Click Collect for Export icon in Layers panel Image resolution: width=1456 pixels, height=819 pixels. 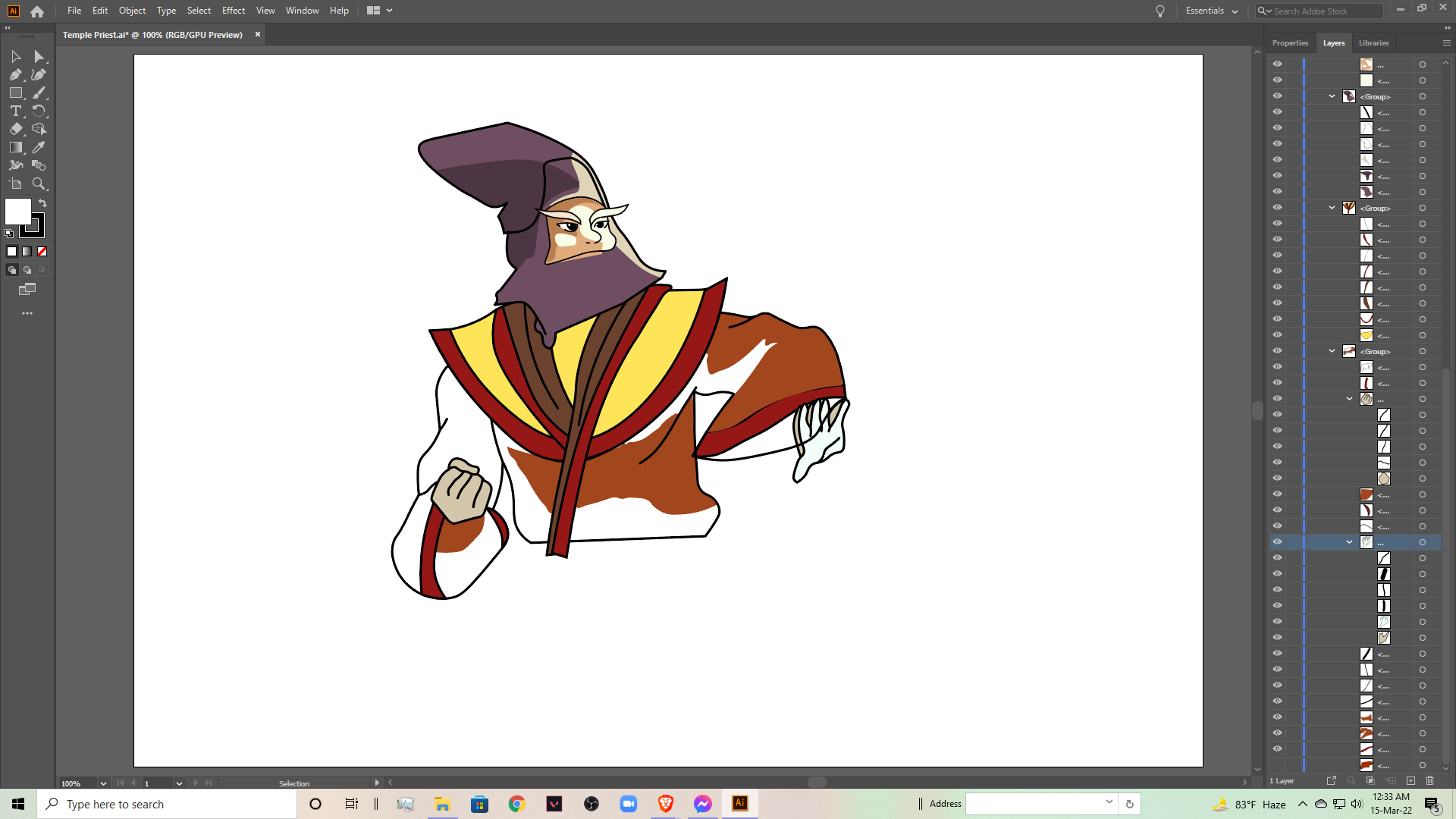coord(1332,780)
